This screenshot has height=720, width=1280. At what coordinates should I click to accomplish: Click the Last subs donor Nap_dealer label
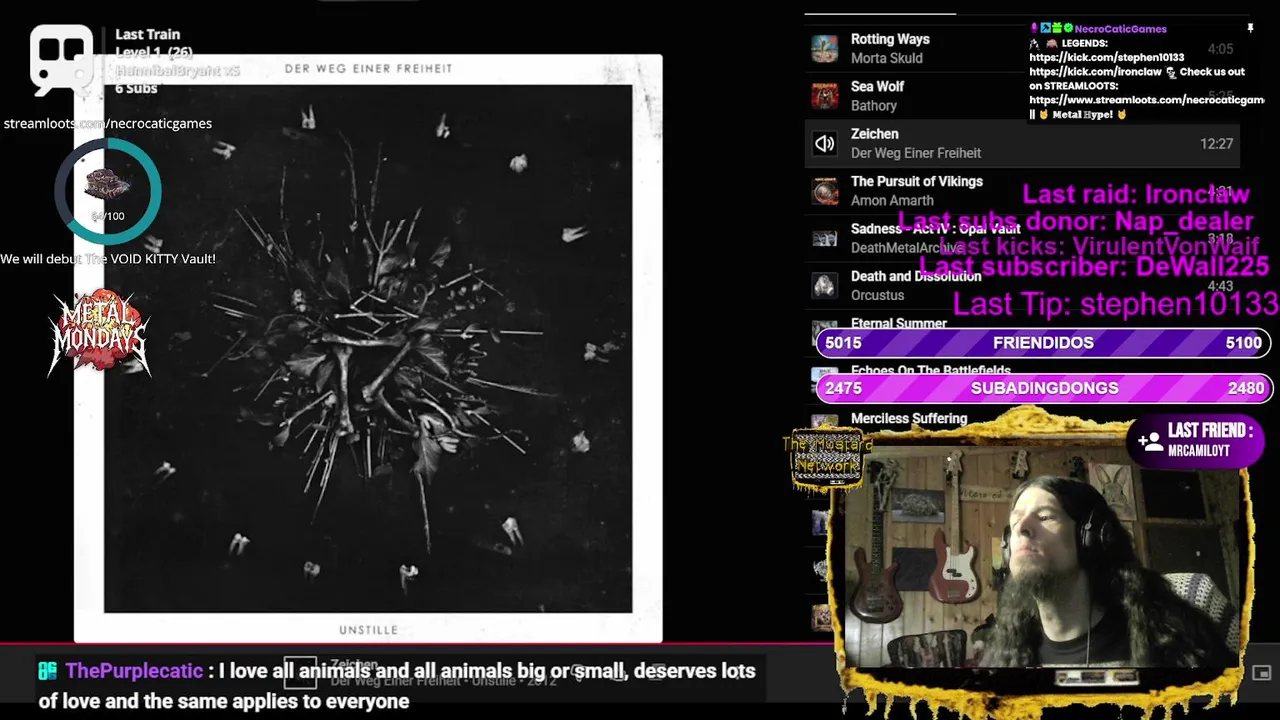(1076, 221)
